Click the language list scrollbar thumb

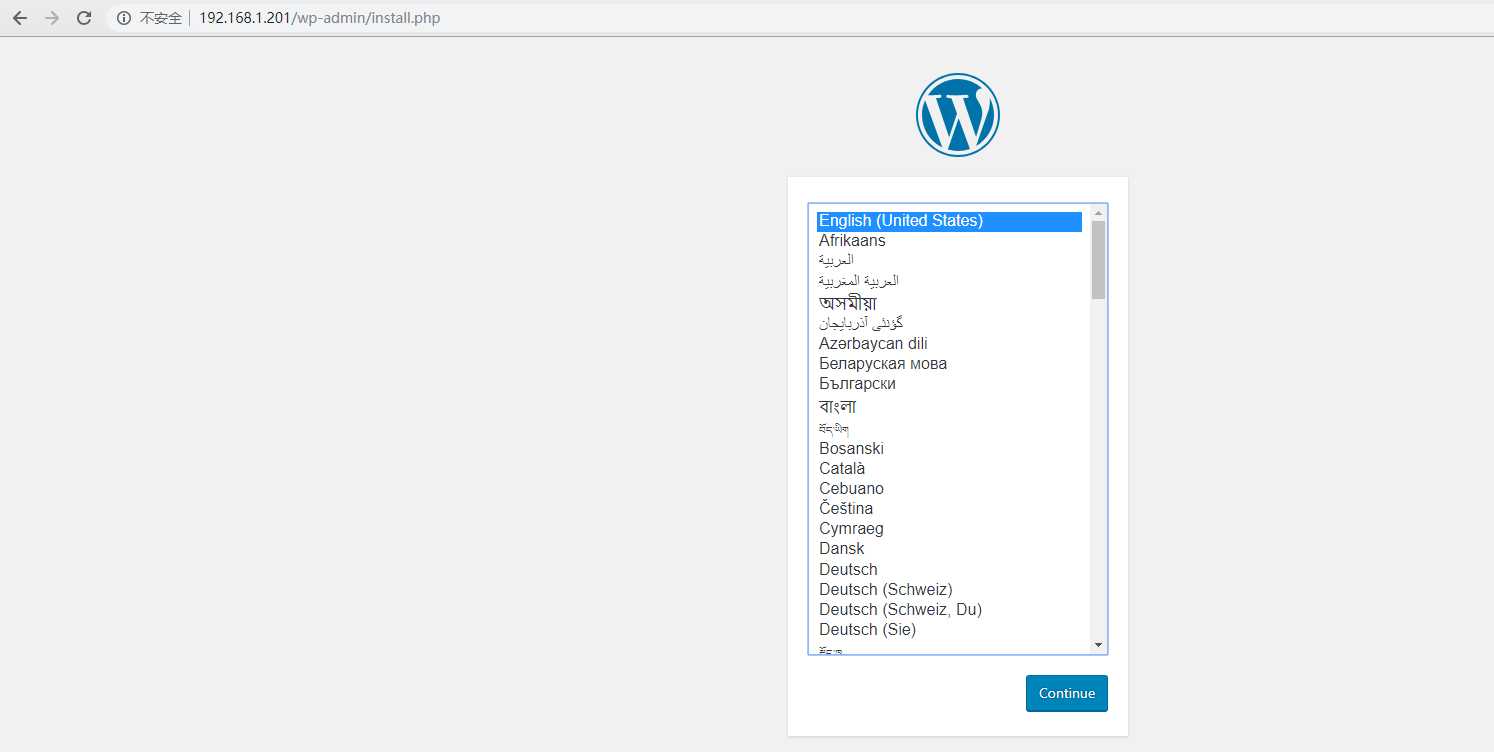1098,260
